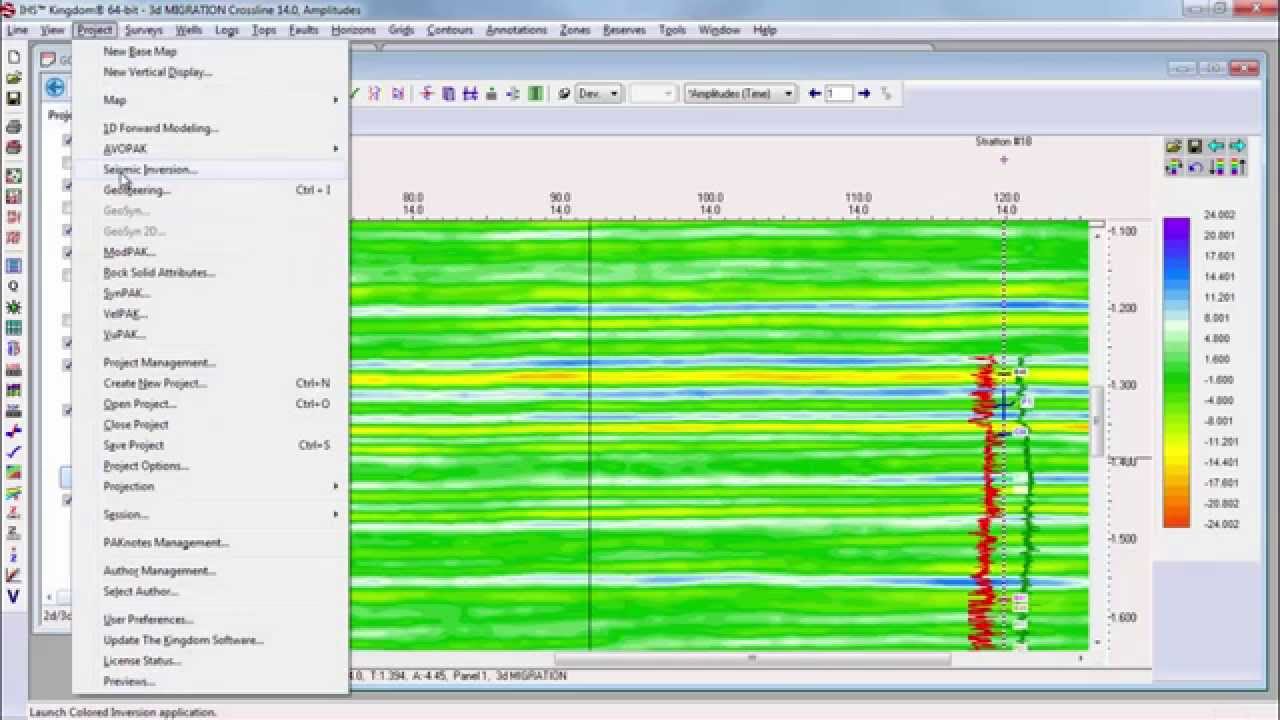Open Rock Solid Attributes menu entry
Image resolution: width=1280 pixels, height=720 pixels.
pyautogui.click(x=159, y=272)
